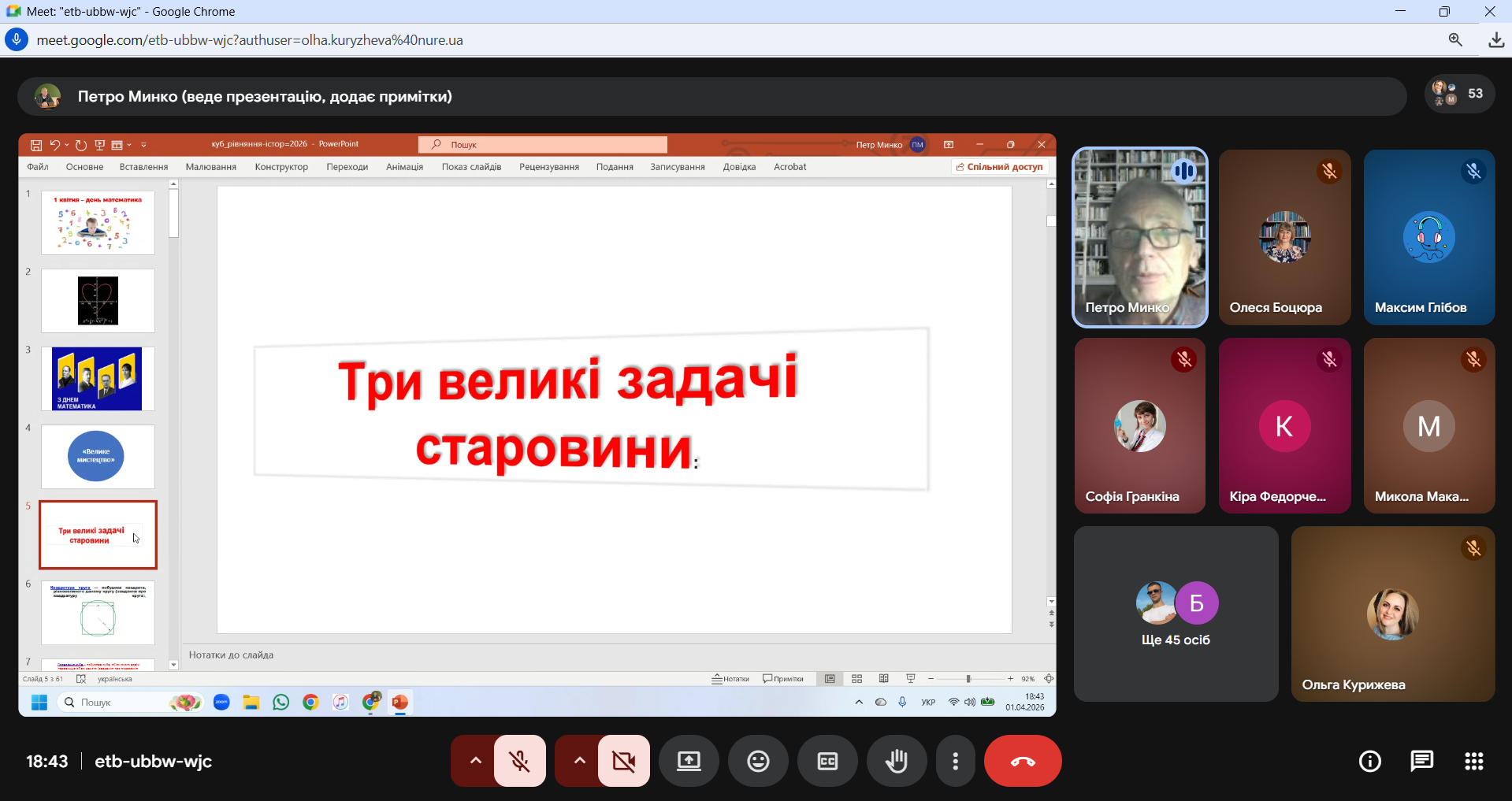The image size is (1512, 801).
Task: Select slide 4 thumbnail «Велике мистецтво»
Action: (98, 457)
